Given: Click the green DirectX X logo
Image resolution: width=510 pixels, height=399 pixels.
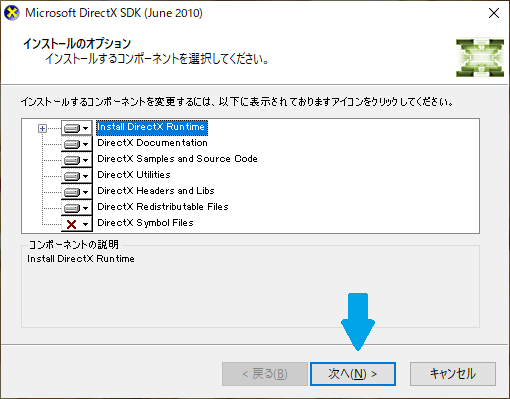Looking at the screenshot, I should pos(480,58).
